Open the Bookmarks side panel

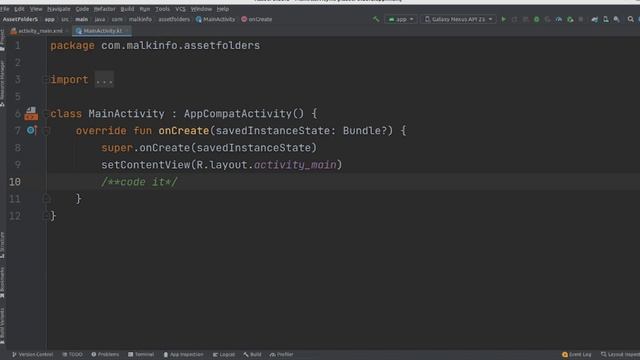pyautogui.click(x=2, y=282)
